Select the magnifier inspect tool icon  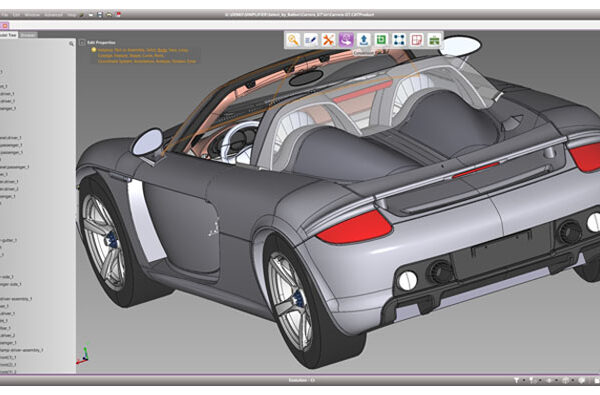click(x=293, y=39)
